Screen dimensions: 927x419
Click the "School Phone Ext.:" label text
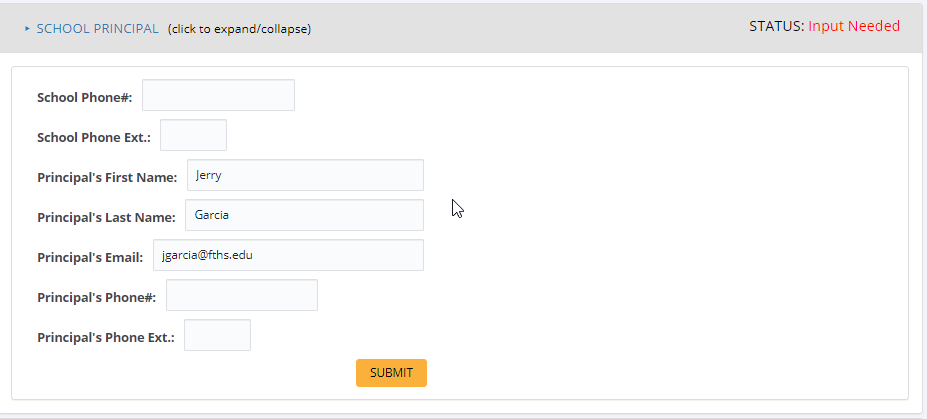pos(93,137)
